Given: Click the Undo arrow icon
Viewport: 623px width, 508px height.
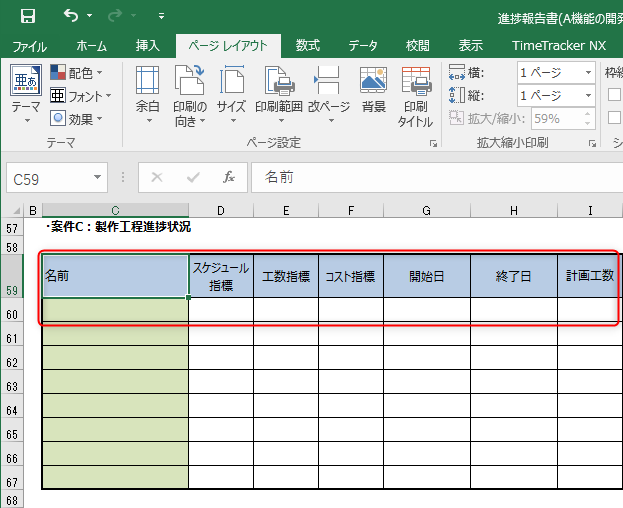Looking at the screenshot, I should click(x=70, y=16).
